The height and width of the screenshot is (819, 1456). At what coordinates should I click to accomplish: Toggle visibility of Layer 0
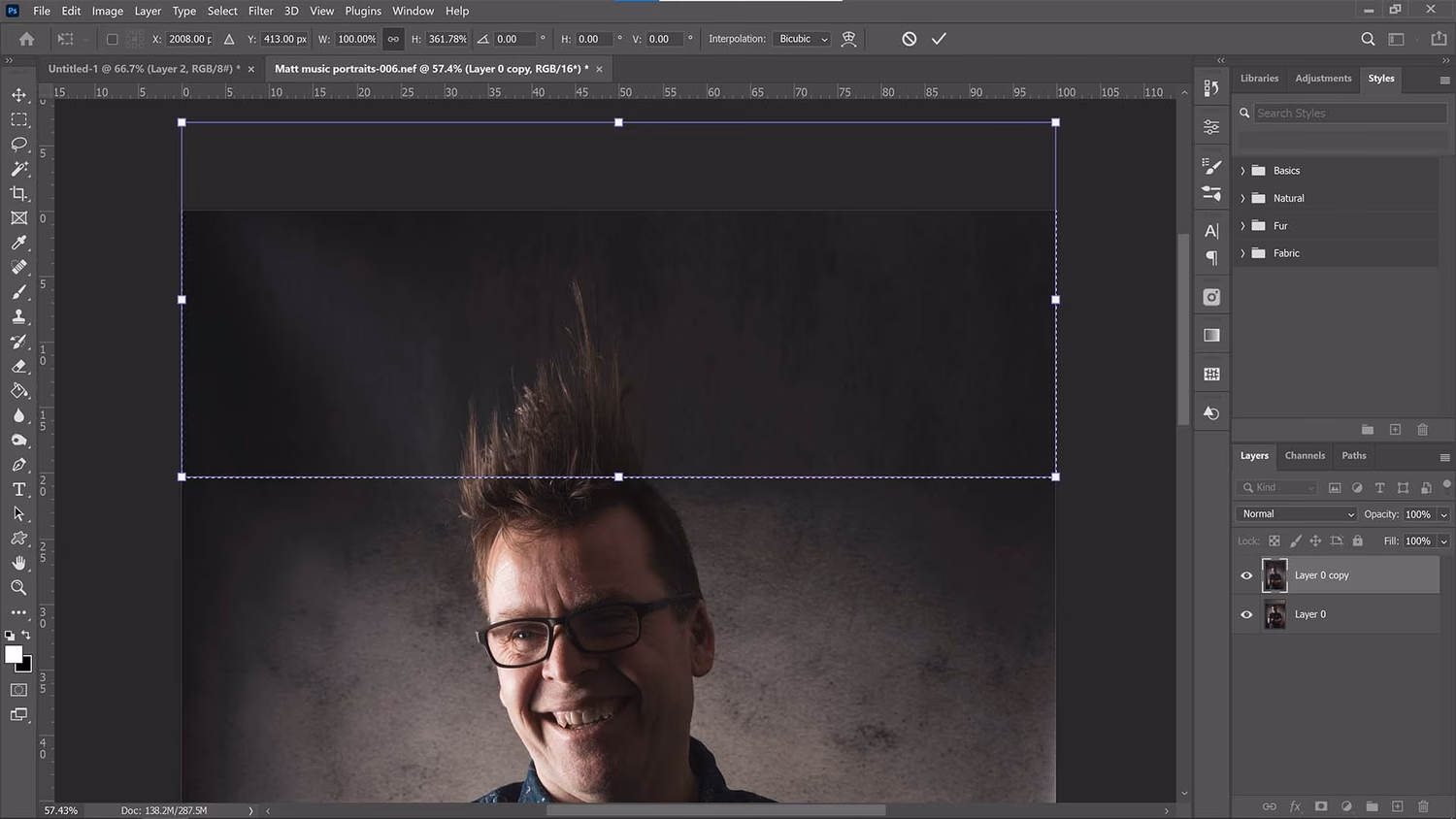[1246, 614]
